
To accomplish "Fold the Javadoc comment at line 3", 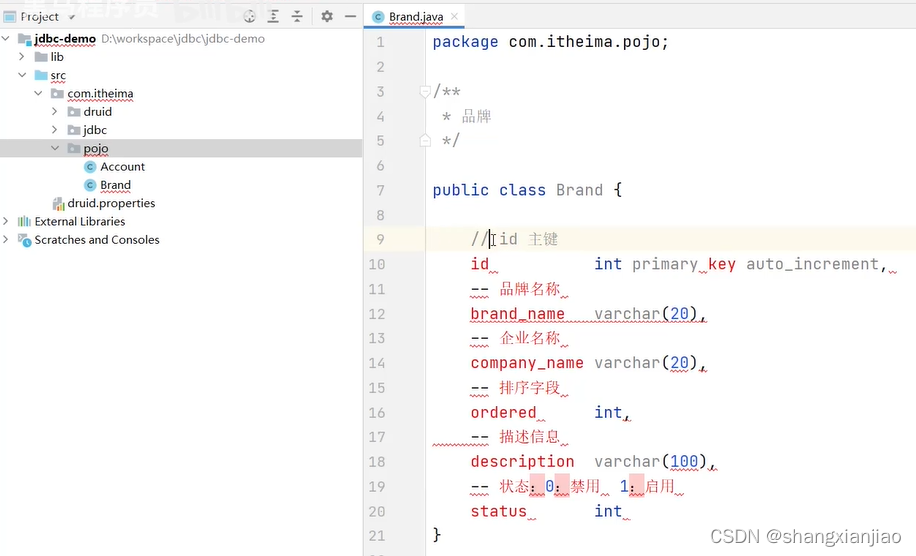I will [x=425, y=92].
